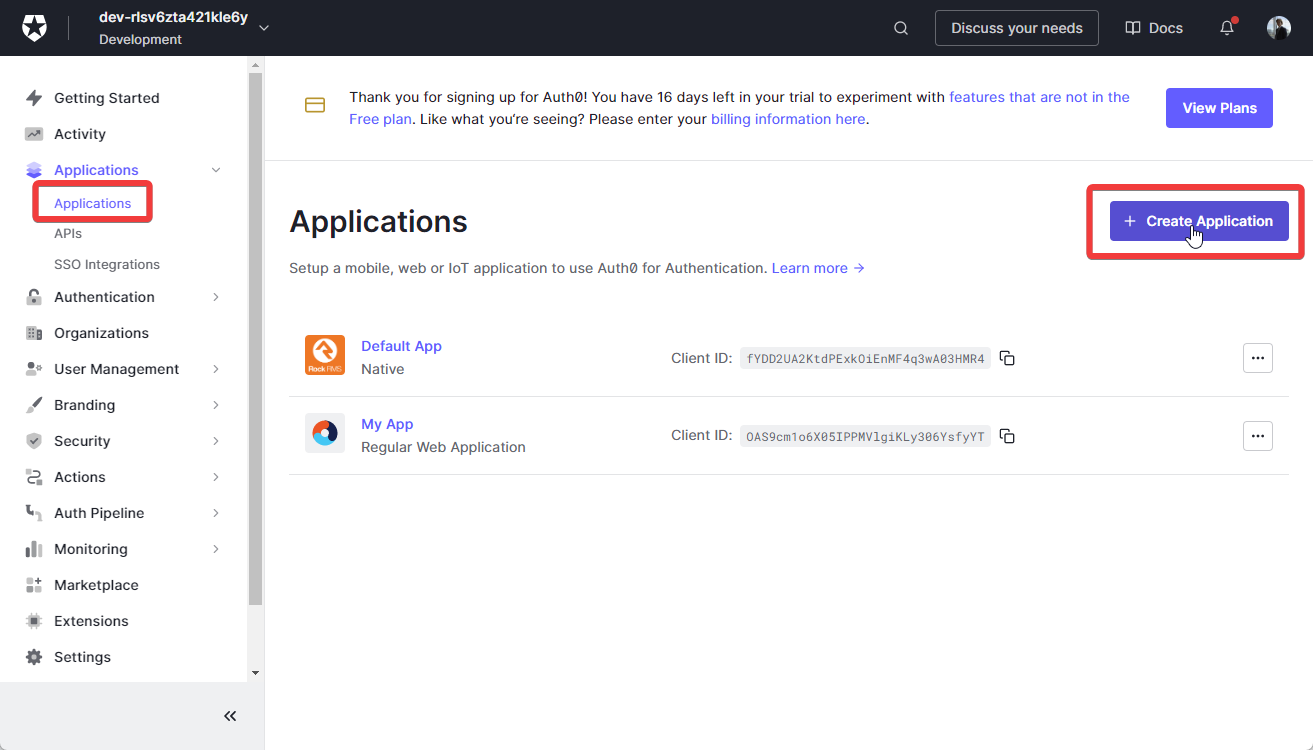Image resolution: width=1313 pixels, height=750 pixels.
Task: Open the Extensions menu item
Action: click(x=91, y=621)
